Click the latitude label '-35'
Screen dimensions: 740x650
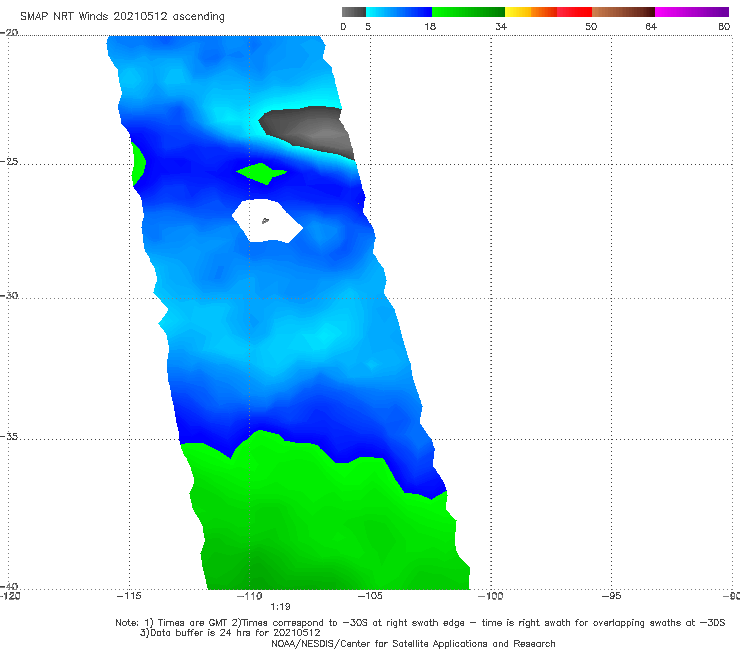[x=9, y=436]
